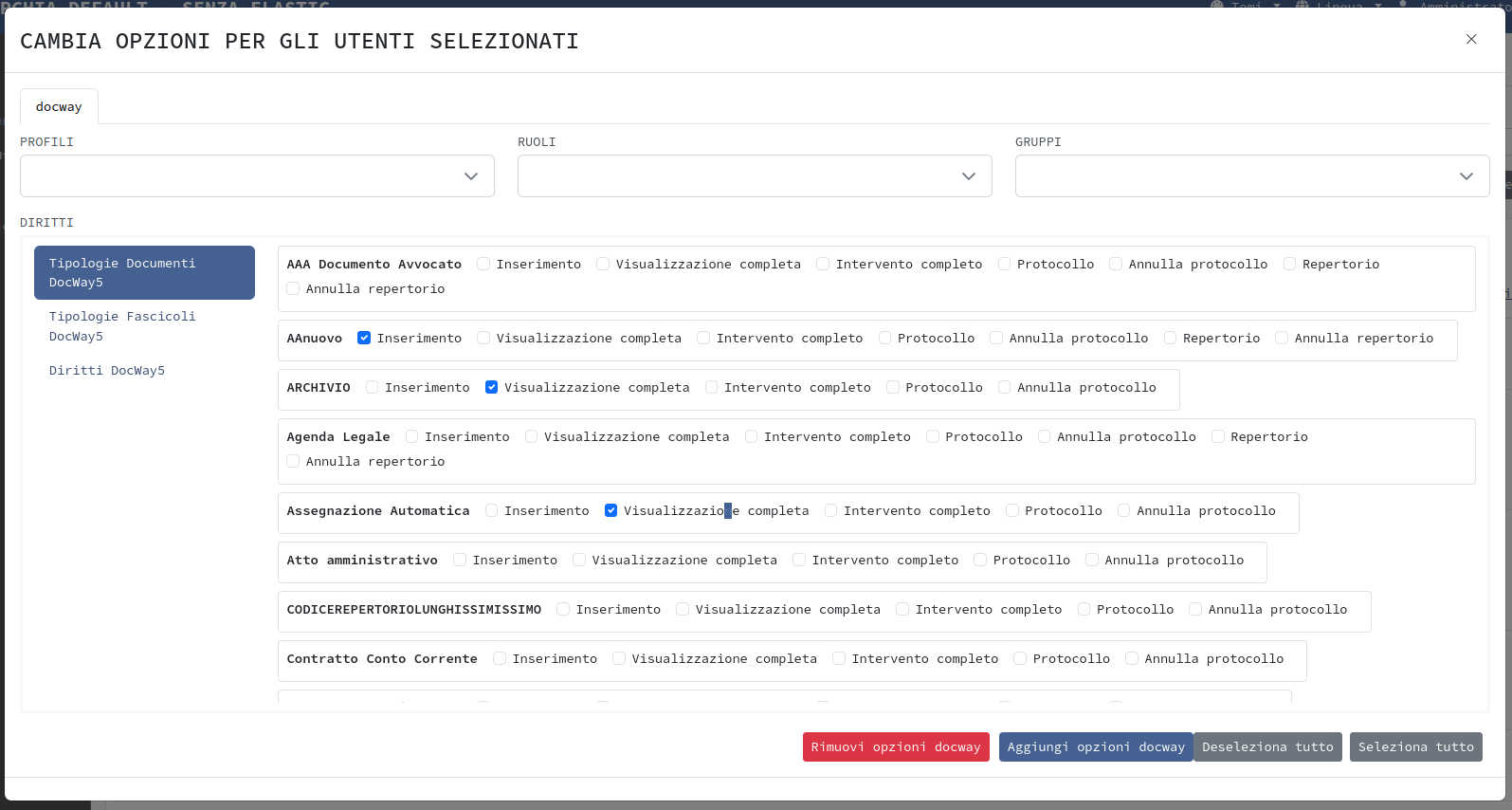Enable Inserimento for AAA Documento Avvocato
The width and height of the screenshot is (1512, 810).
click(x=483, y=265)
